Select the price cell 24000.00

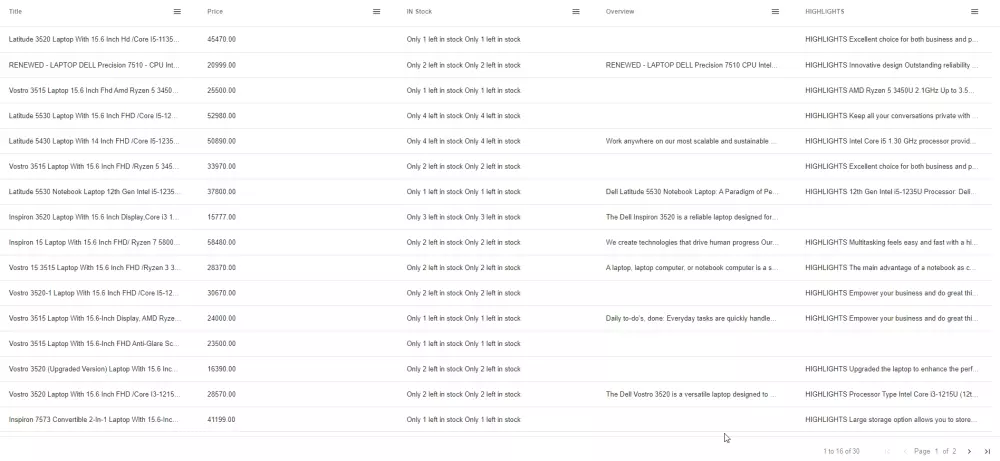tap(221, 318)
